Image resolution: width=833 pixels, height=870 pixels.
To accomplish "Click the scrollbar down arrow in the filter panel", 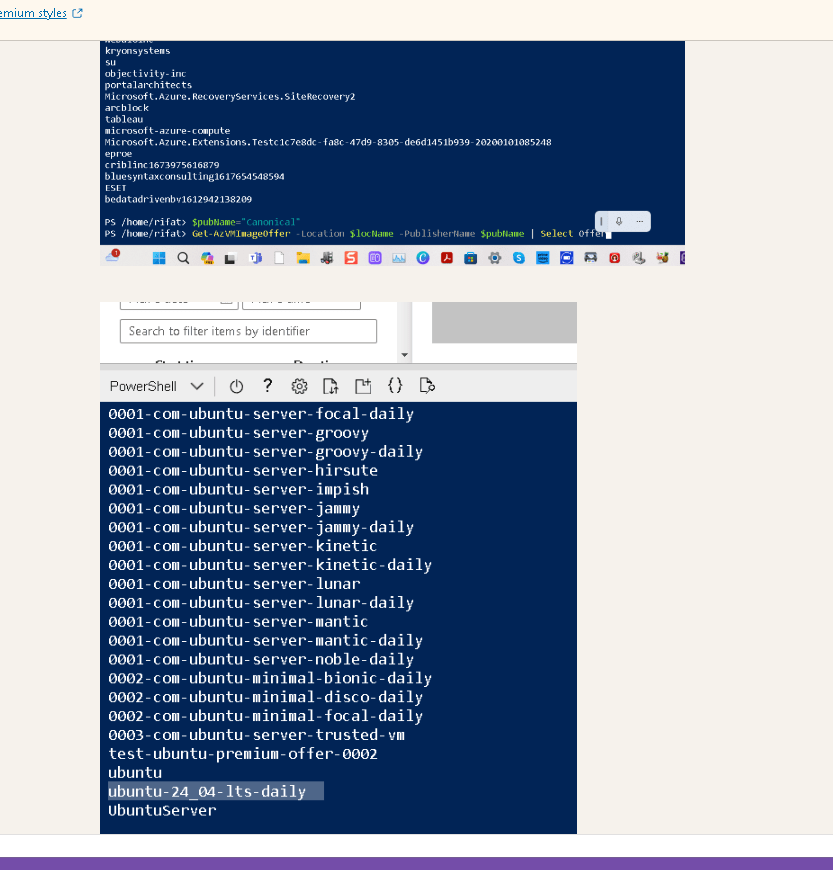I will (405, 355).
